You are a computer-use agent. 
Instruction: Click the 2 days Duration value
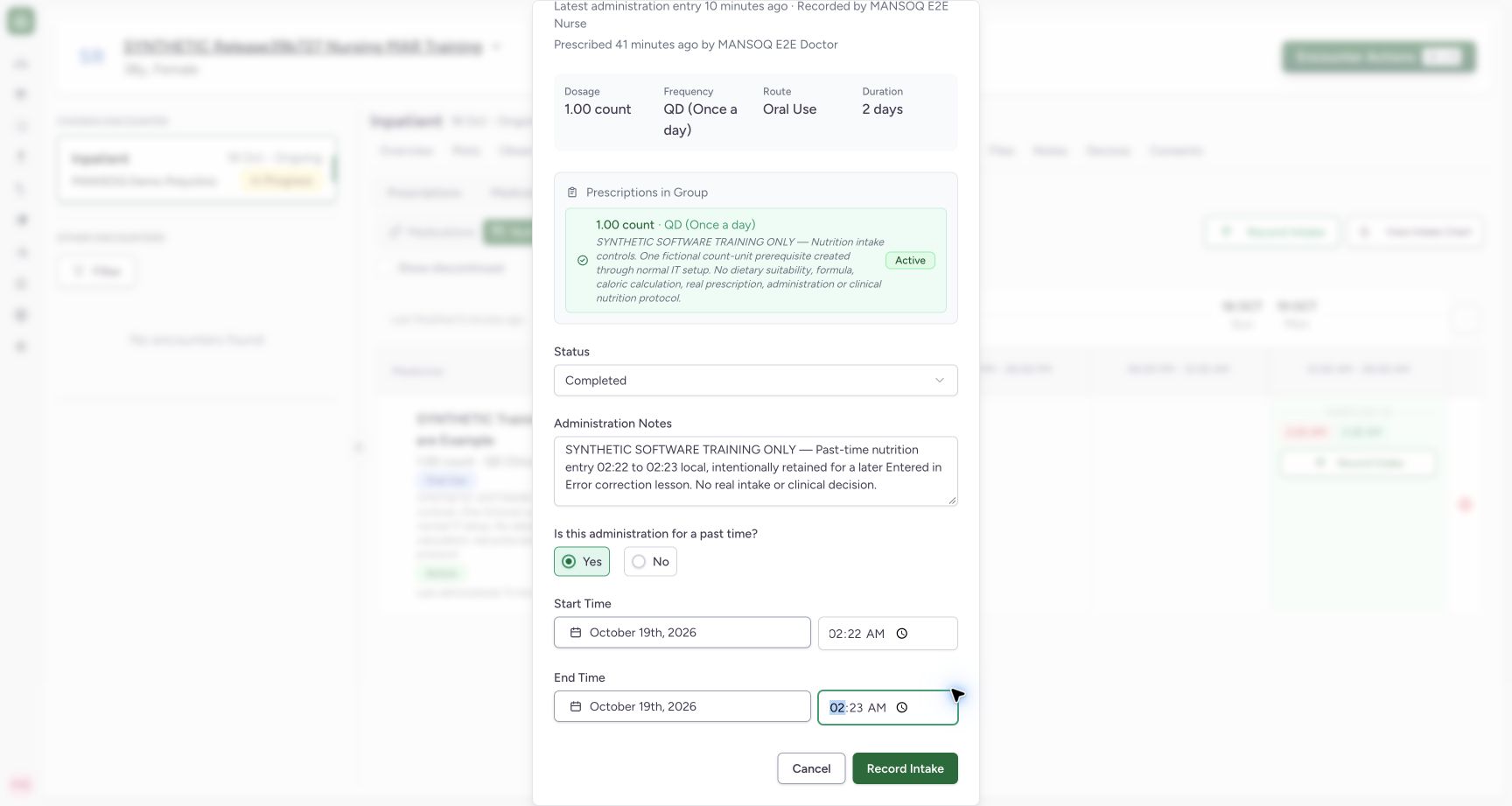pyautogui.click(x=882, y=109)
